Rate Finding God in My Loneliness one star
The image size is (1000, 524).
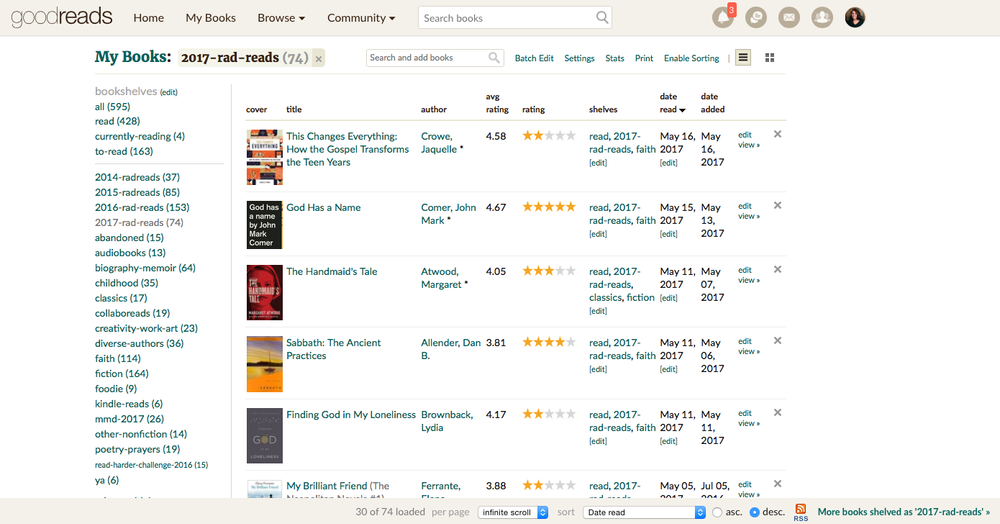(x=527, y=414)
